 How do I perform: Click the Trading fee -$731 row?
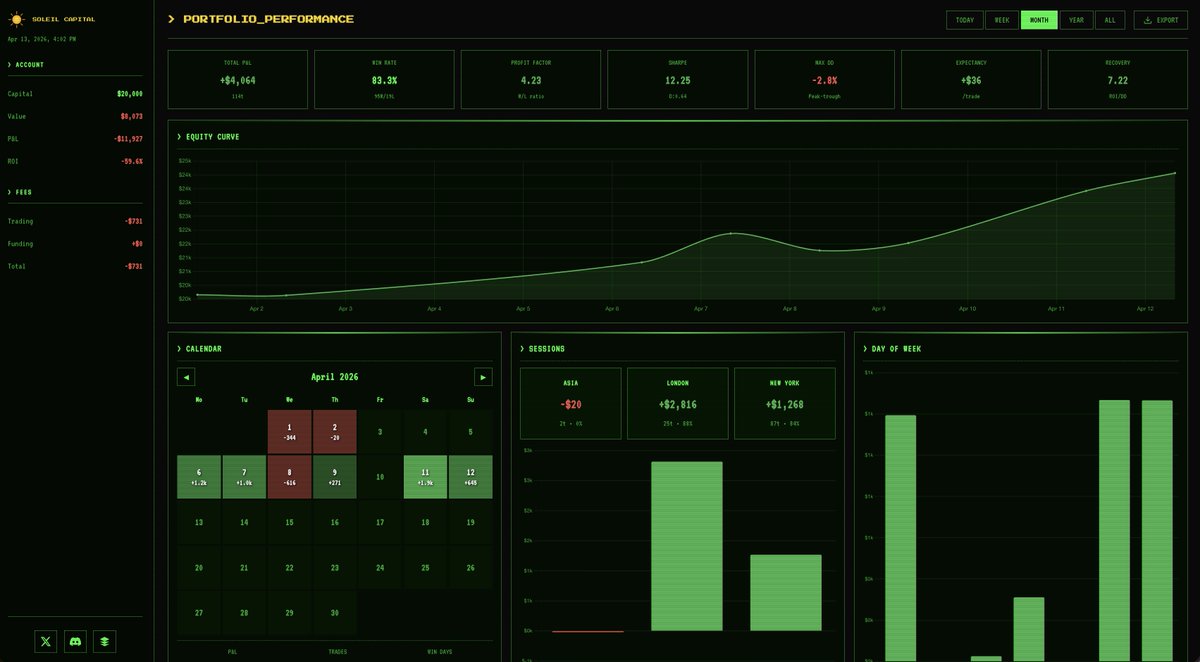(x=75, y=221)
